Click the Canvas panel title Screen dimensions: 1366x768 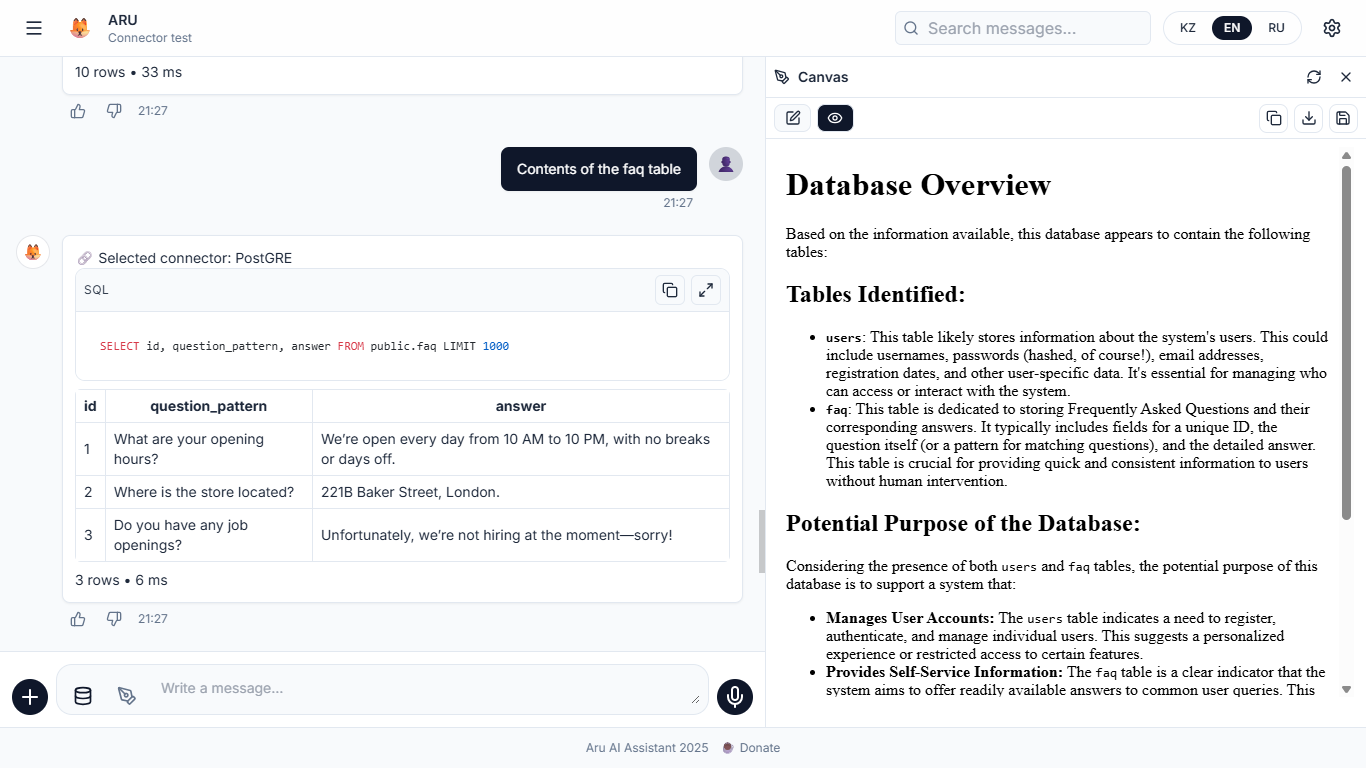823,77
